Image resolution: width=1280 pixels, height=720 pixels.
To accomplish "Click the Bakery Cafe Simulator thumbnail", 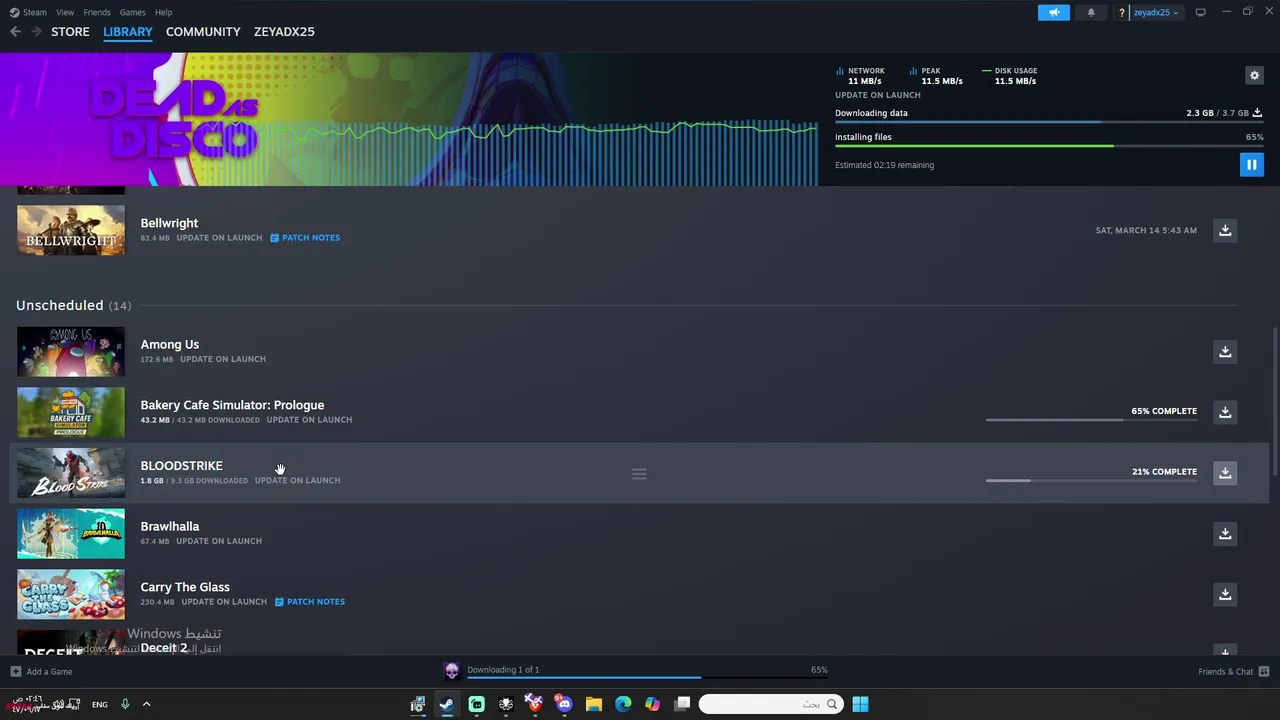I will point(71,412).
